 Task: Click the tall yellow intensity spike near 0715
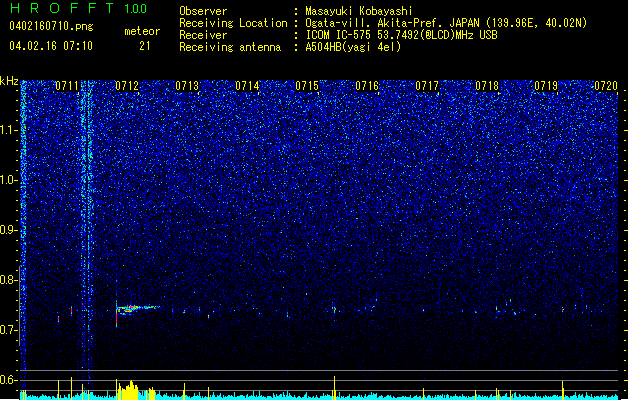pos(334,387)
